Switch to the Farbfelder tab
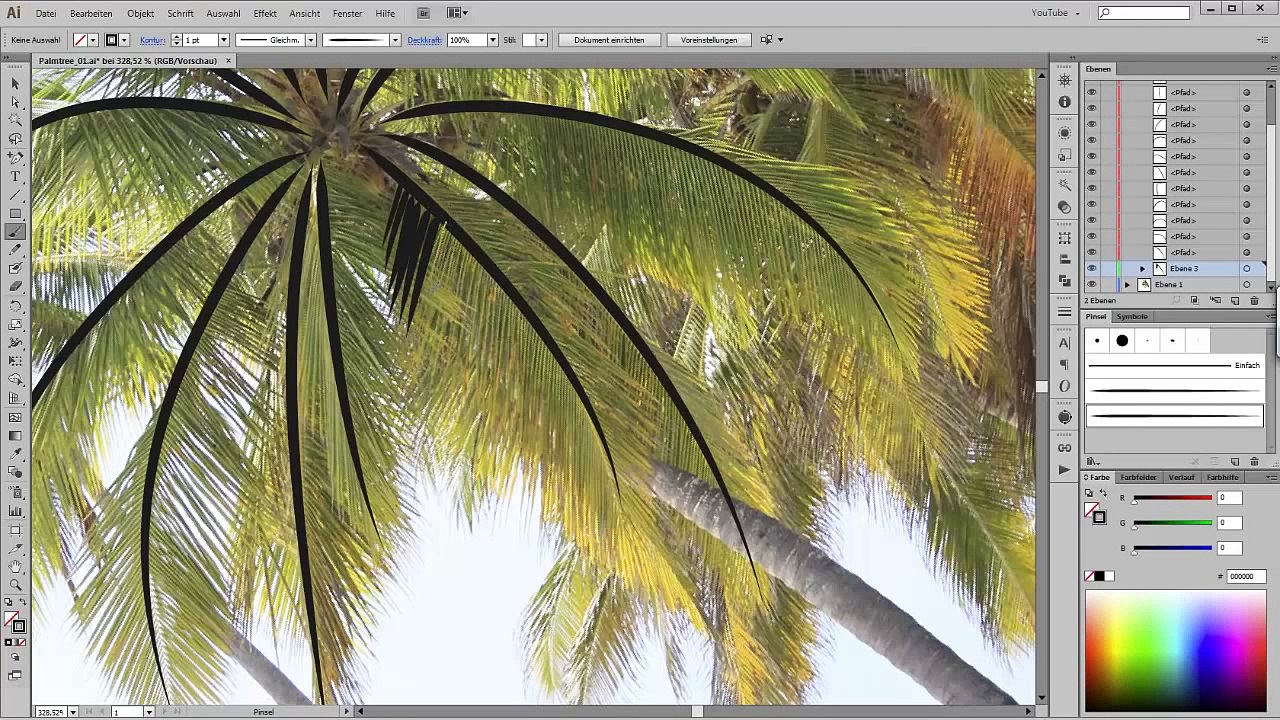 [x=1138, y=477]
